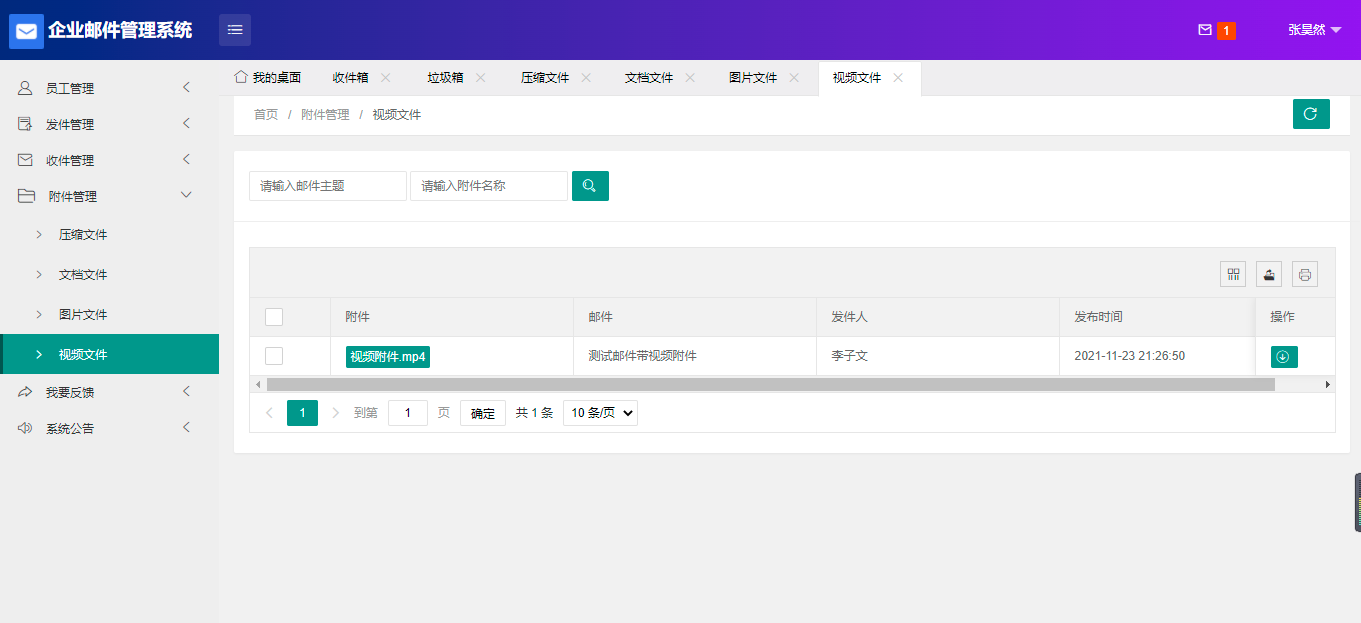
Task: Click the horizontal table scrollbar thumb
Action: point(770,384)
